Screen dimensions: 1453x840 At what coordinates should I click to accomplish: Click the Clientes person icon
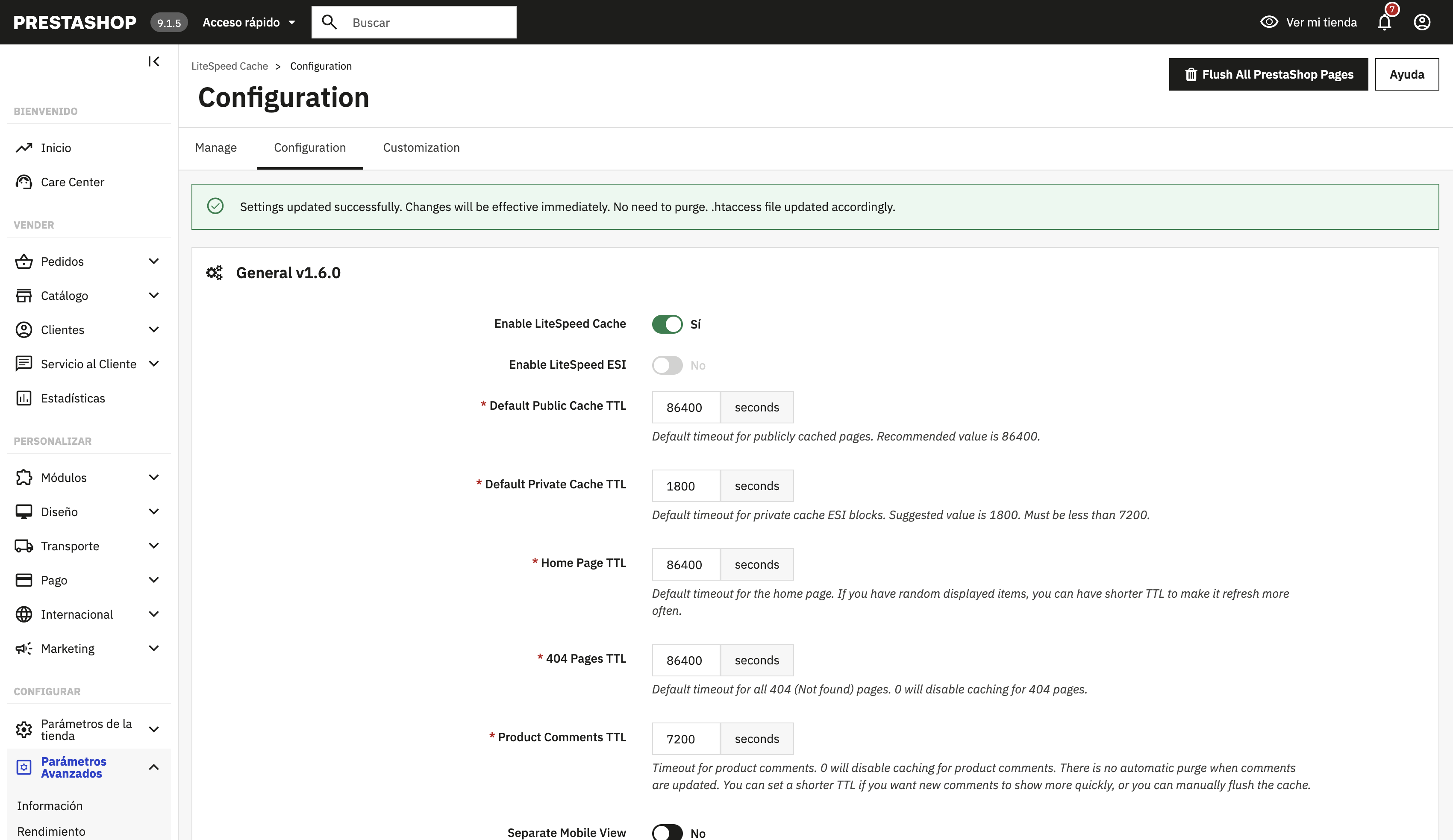(x=24, y=330)
